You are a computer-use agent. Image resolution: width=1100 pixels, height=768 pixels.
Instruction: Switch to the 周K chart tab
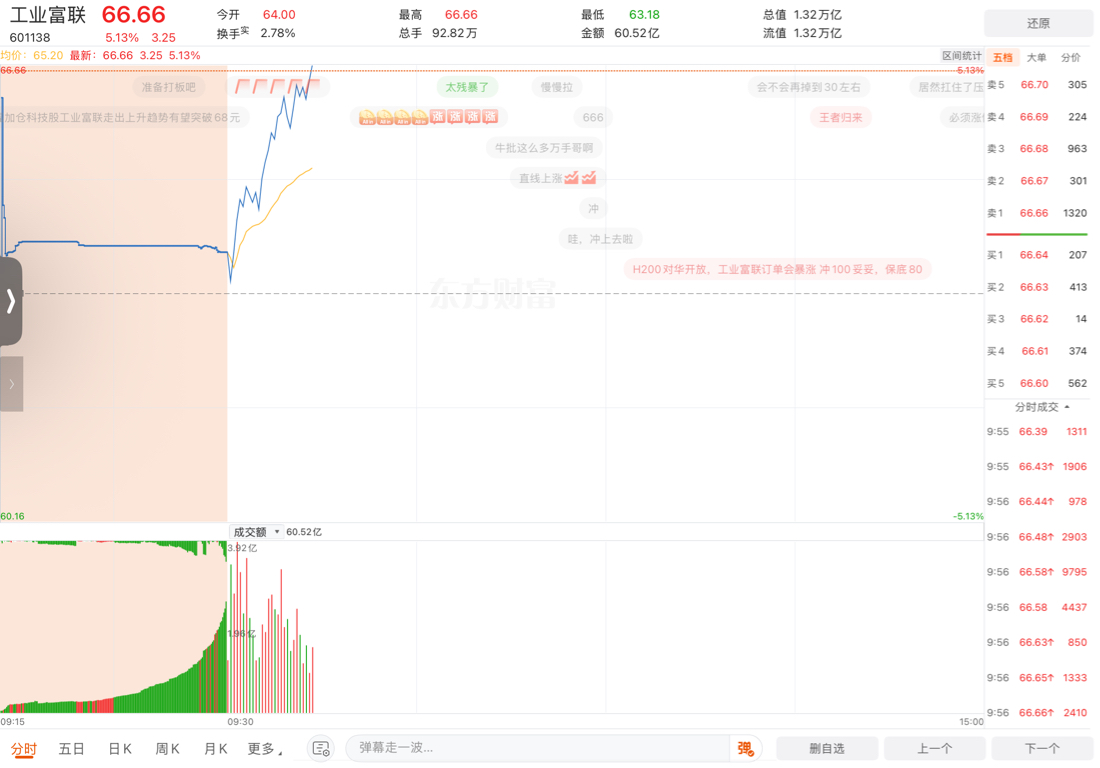coord(167,749)
